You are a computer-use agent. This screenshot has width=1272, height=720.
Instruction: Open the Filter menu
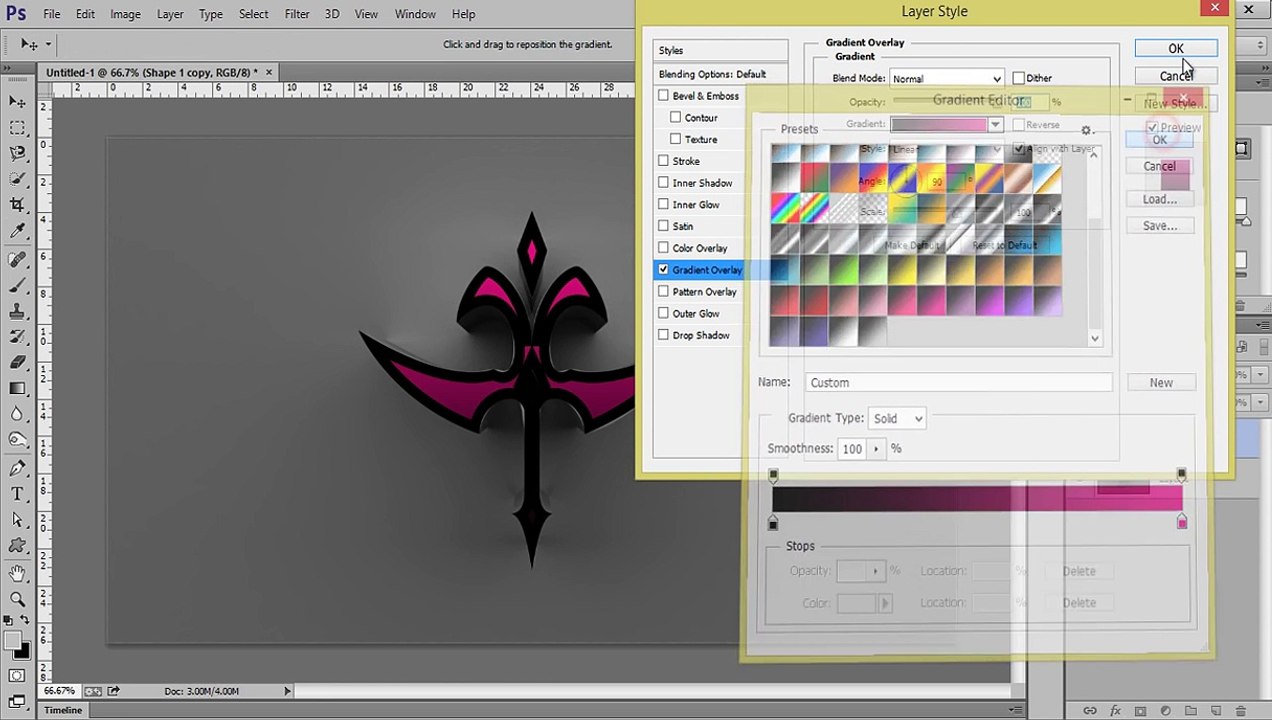point(297,14)
